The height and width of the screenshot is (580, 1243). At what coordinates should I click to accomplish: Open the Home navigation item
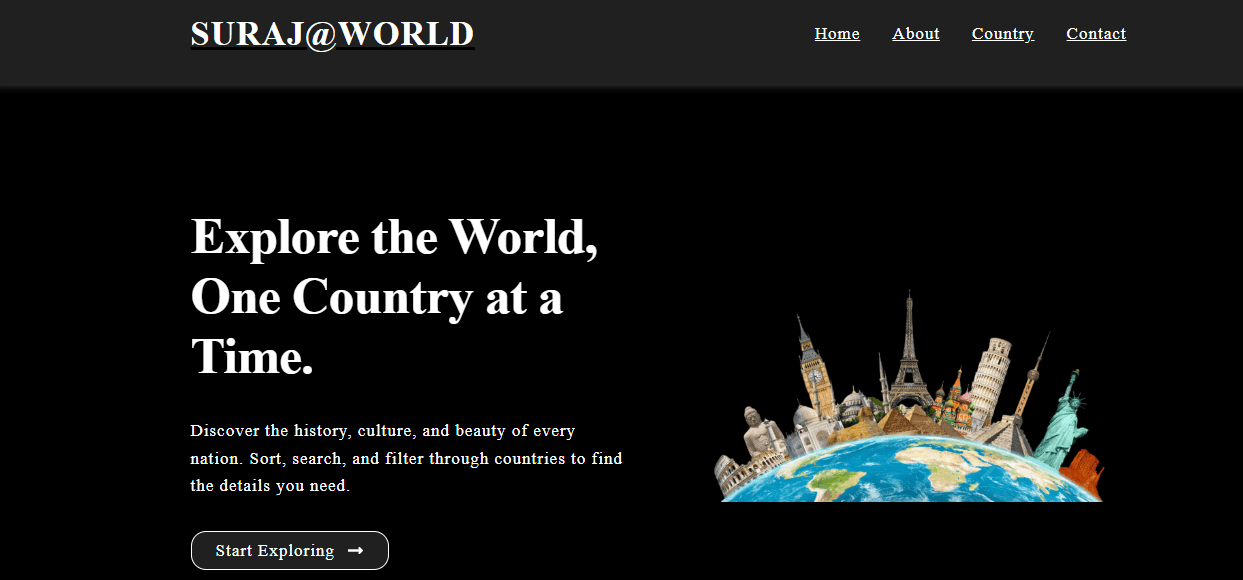836,33
